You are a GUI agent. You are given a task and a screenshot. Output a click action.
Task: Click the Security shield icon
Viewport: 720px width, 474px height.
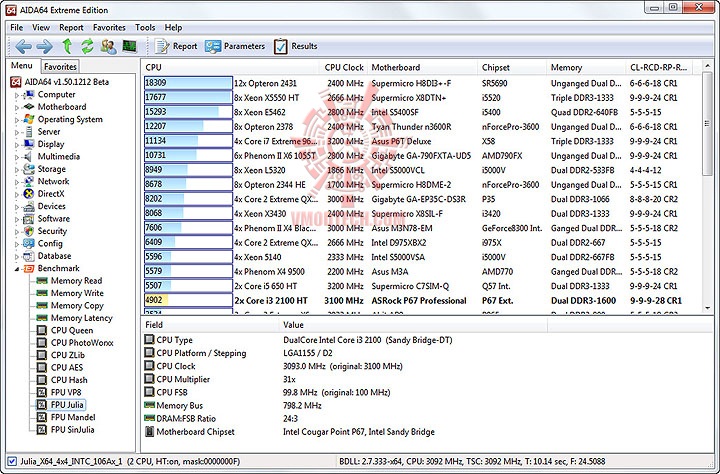click(x=29, y=231)
